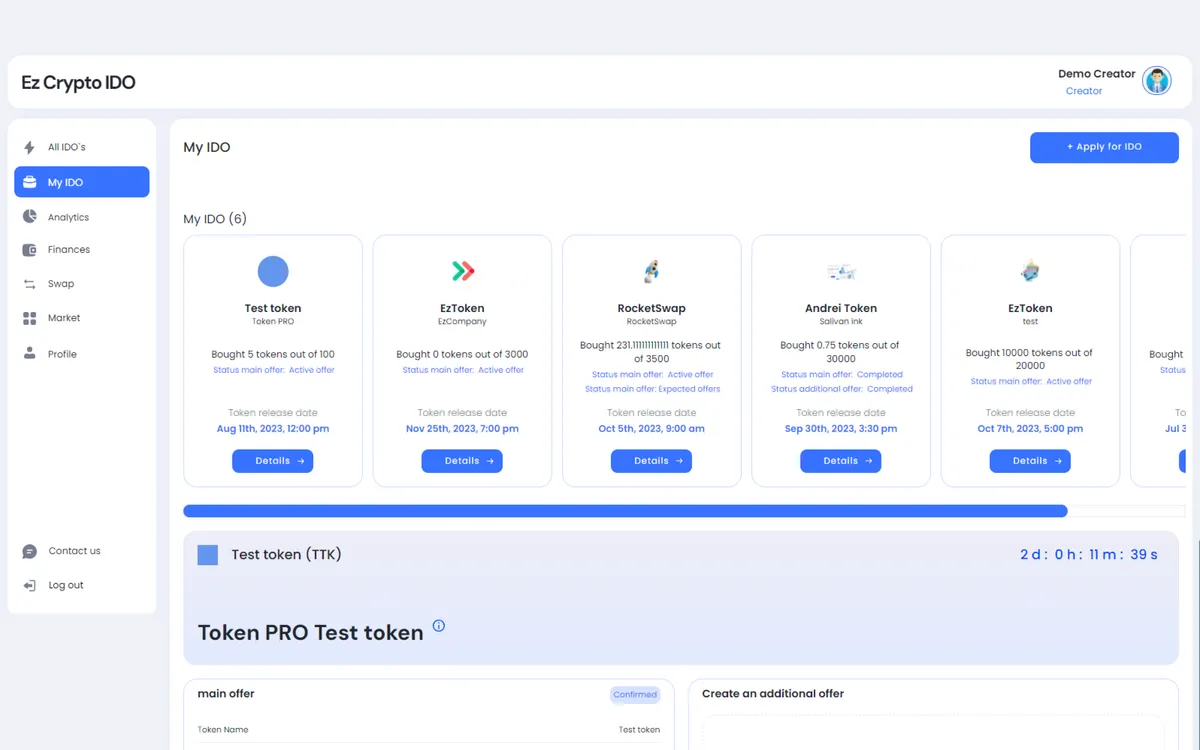This screenshot has width=1200, height=750.
Task: Click the Oct 5th, 2023, 9:00 am date
Action: [x=651, y=429]
